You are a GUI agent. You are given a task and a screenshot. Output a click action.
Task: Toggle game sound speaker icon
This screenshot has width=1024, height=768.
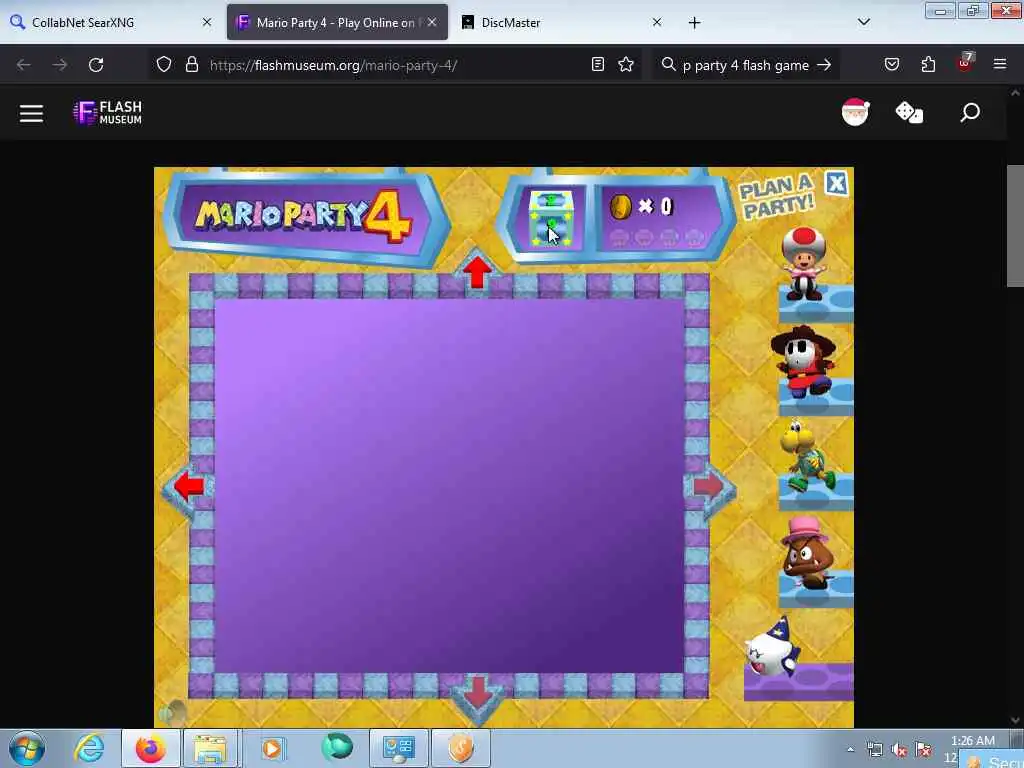coord(172,712)
